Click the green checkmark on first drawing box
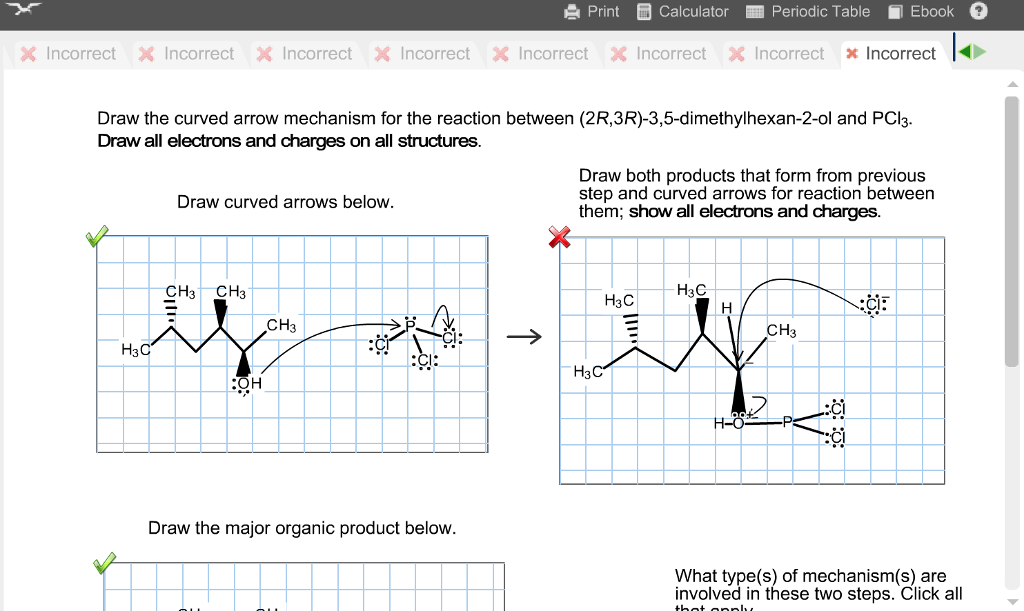The image size is (1024, 611). click(x=97, y=236)
